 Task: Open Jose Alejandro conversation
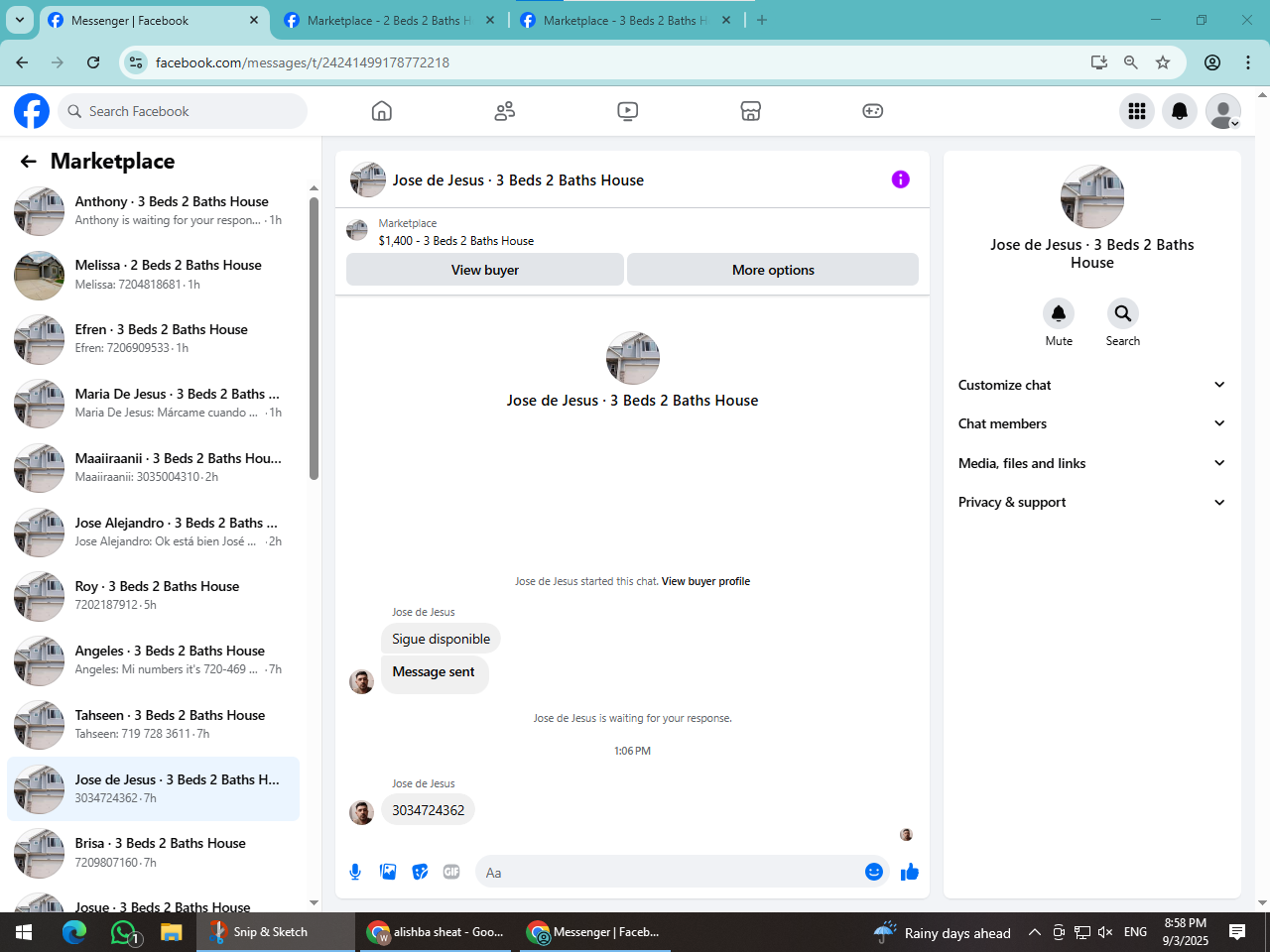[x=154, y=533]
